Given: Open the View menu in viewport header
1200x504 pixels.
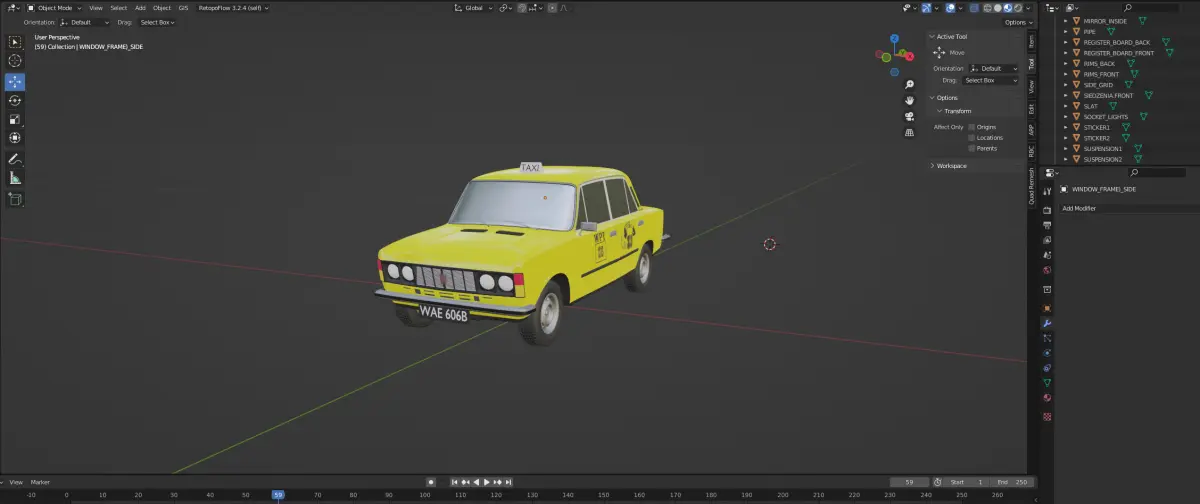Looking at the screenshot, I should [x=96, y=7].
